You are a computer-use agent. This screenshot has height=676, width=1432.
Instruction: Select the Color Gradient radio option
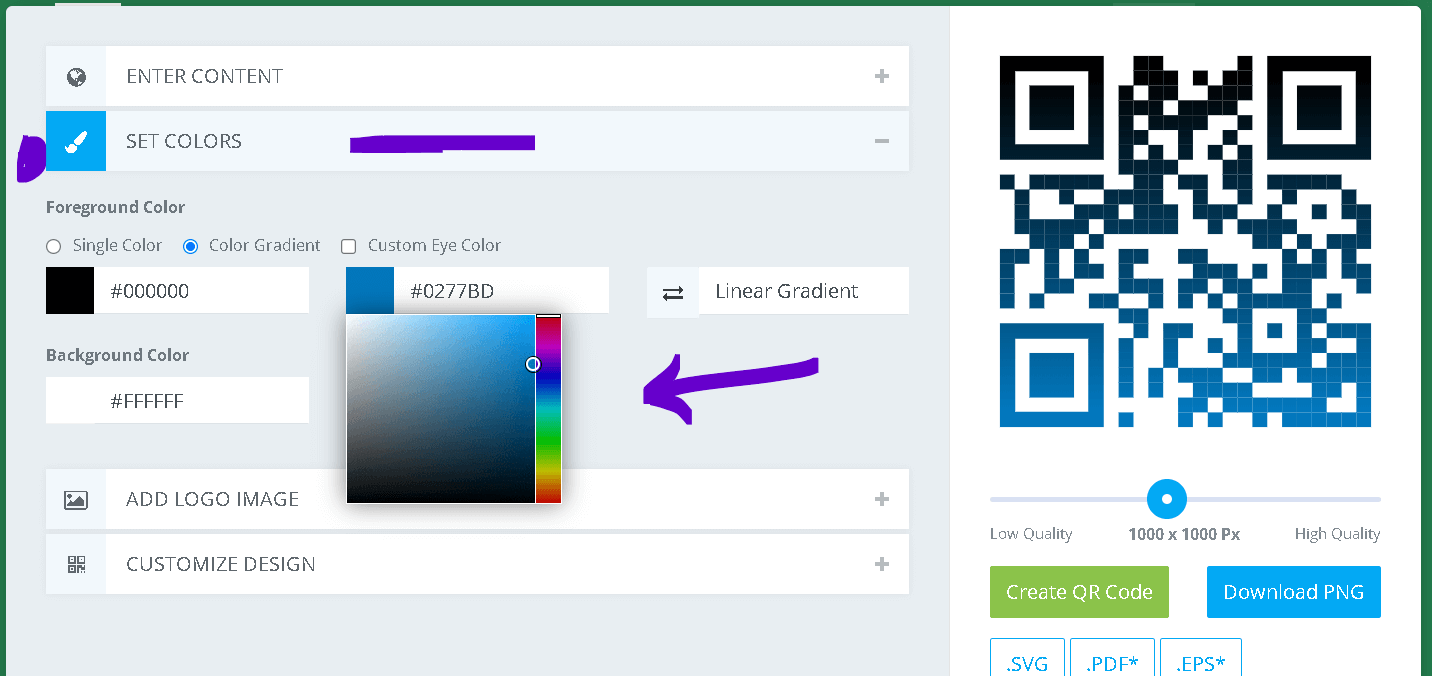point(191,246)
